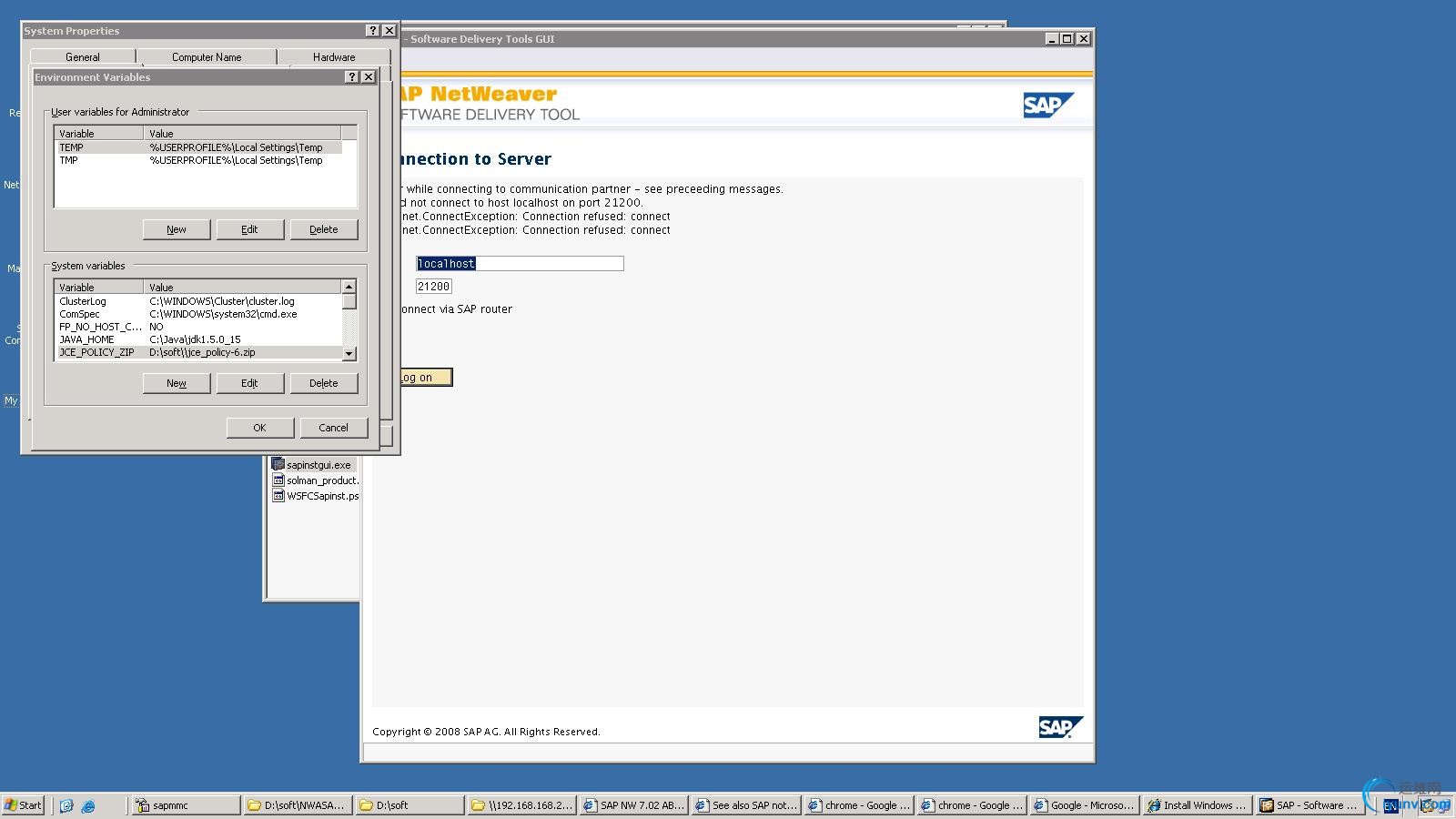The height and width of the screenshot is (819, 1456).
Task: Switch to SAP - Software taskbar item
Action: click(x=1309, y=805)
